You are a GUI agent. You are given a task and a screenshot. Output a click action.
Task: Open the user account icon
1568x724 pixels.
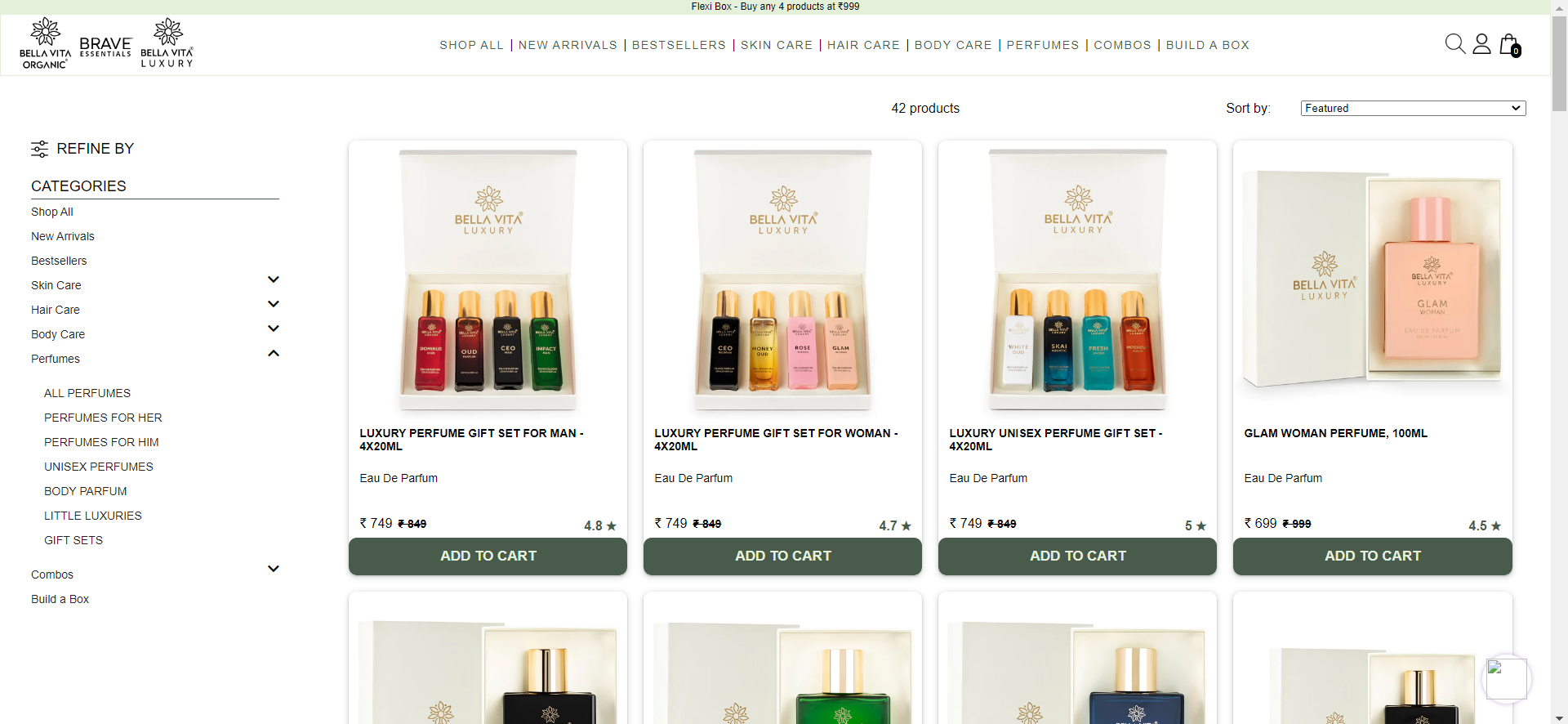click(x=1481, y=43)
